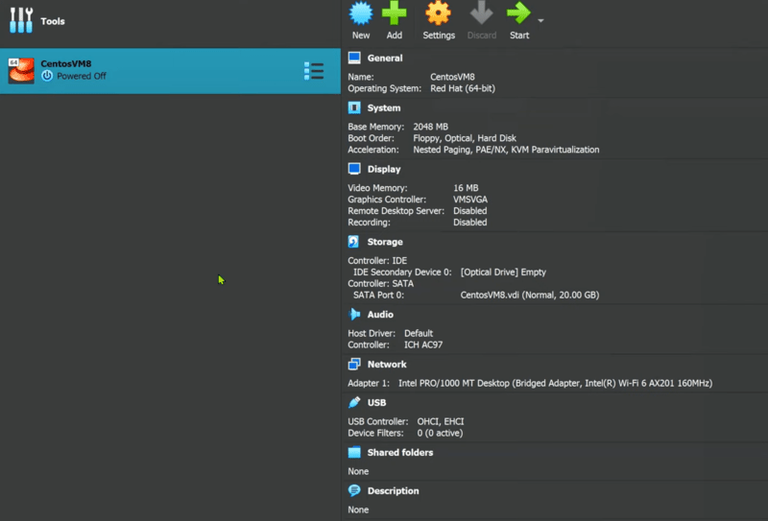Click the Add machine green plus icon
The width and height of the screenshot is (768, 521).
click(394, 13)
